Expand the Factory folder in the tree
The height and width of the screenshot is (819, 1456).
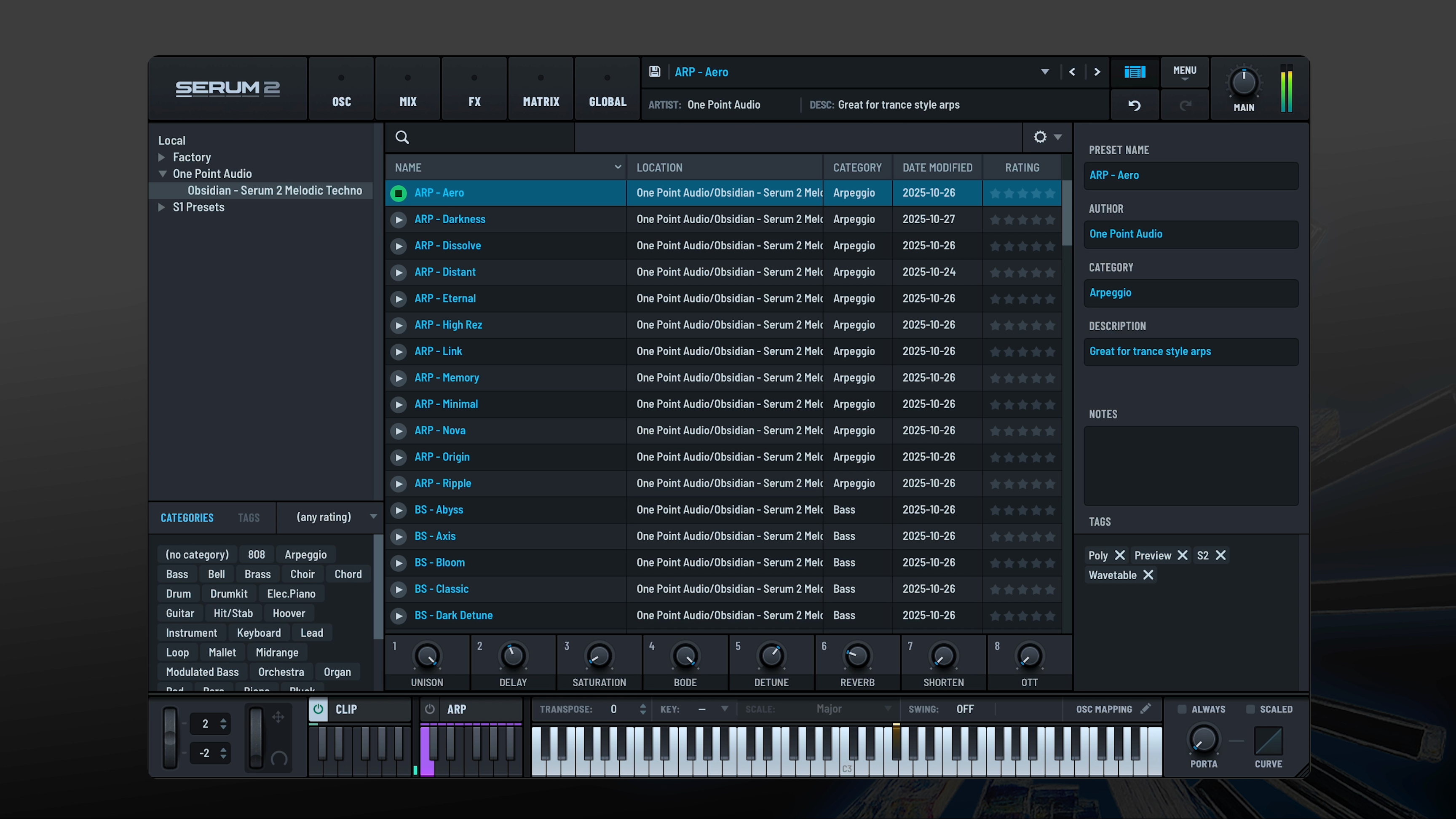162,157
